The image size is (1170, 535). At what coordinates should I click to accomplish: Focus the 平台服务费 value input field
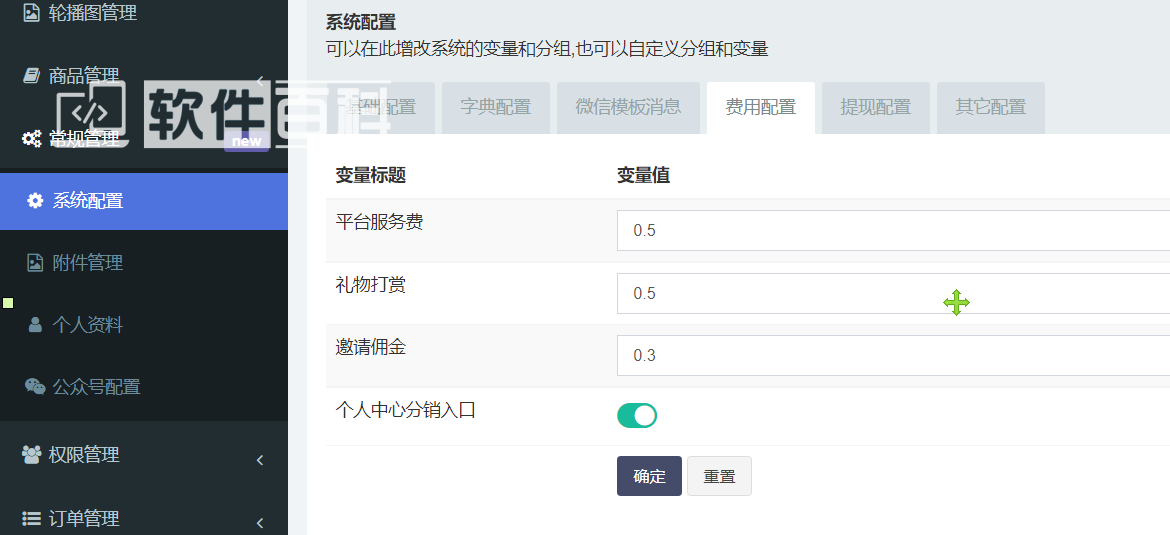click(892, 231)
